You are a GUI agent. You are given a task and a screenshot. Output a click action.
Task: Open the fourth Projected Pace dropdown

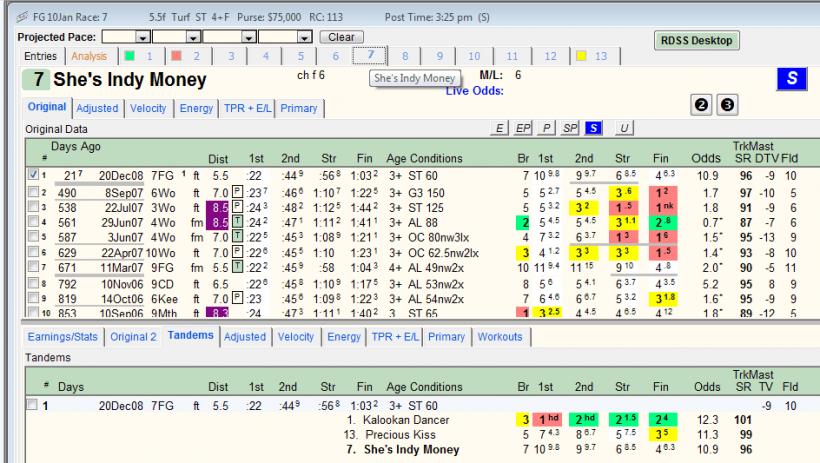304,37
